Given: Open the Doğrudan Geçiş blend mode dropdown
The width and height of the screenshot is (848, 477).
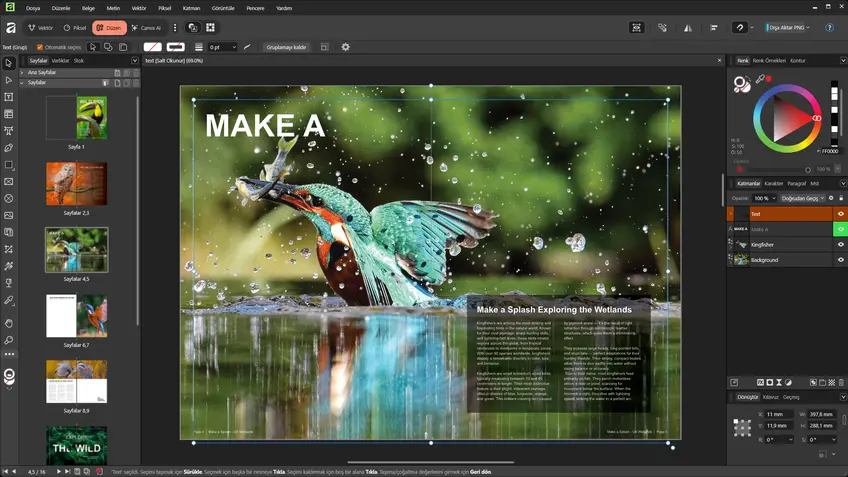Looking at the screenshot, I should coord(803,198).
